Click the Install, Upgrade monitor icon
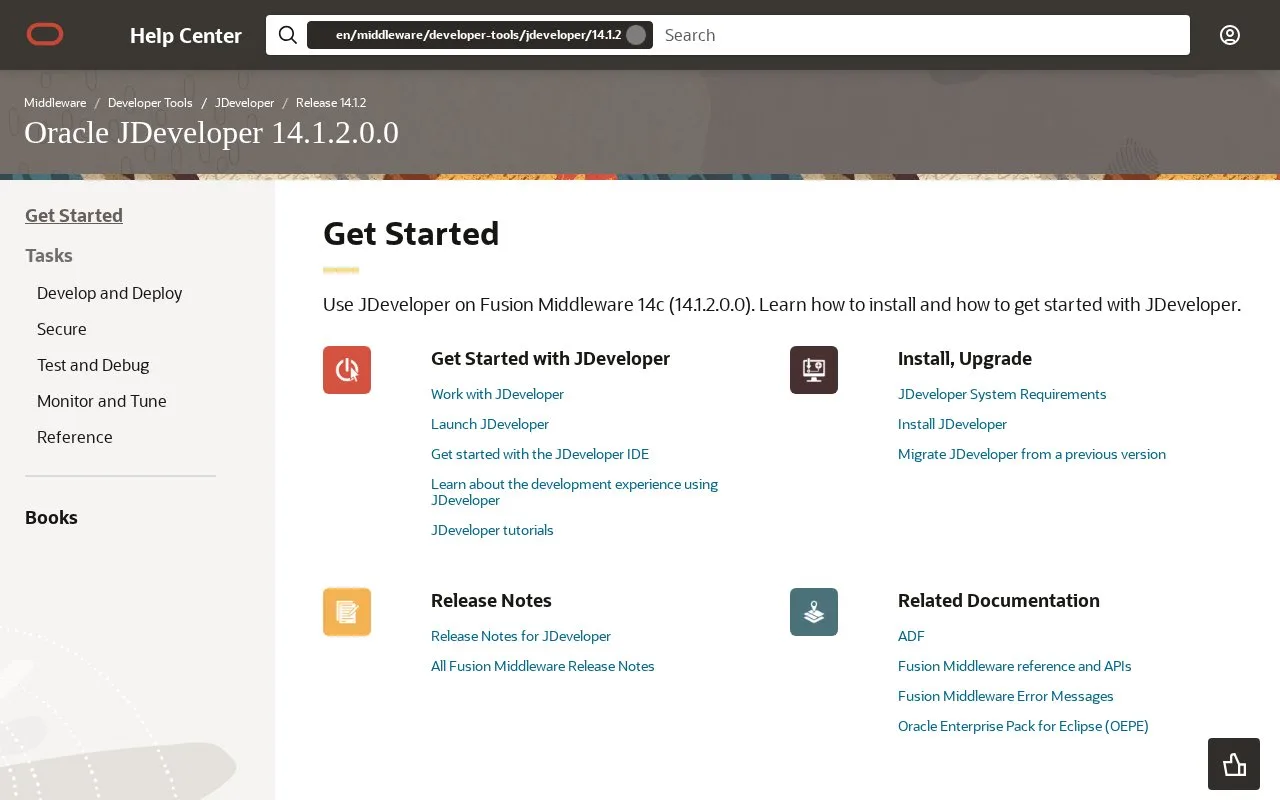 814,370
